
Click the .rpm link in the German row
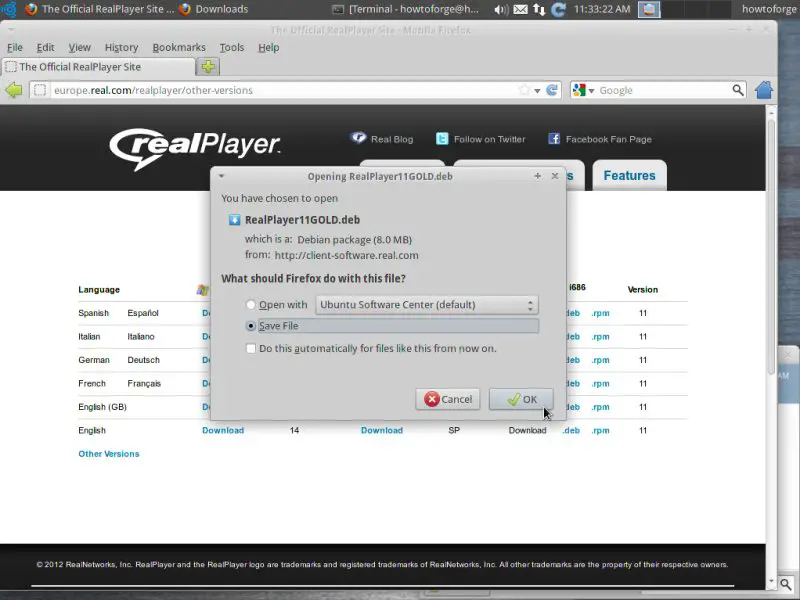pyautogui.click(x=601, y=360)
